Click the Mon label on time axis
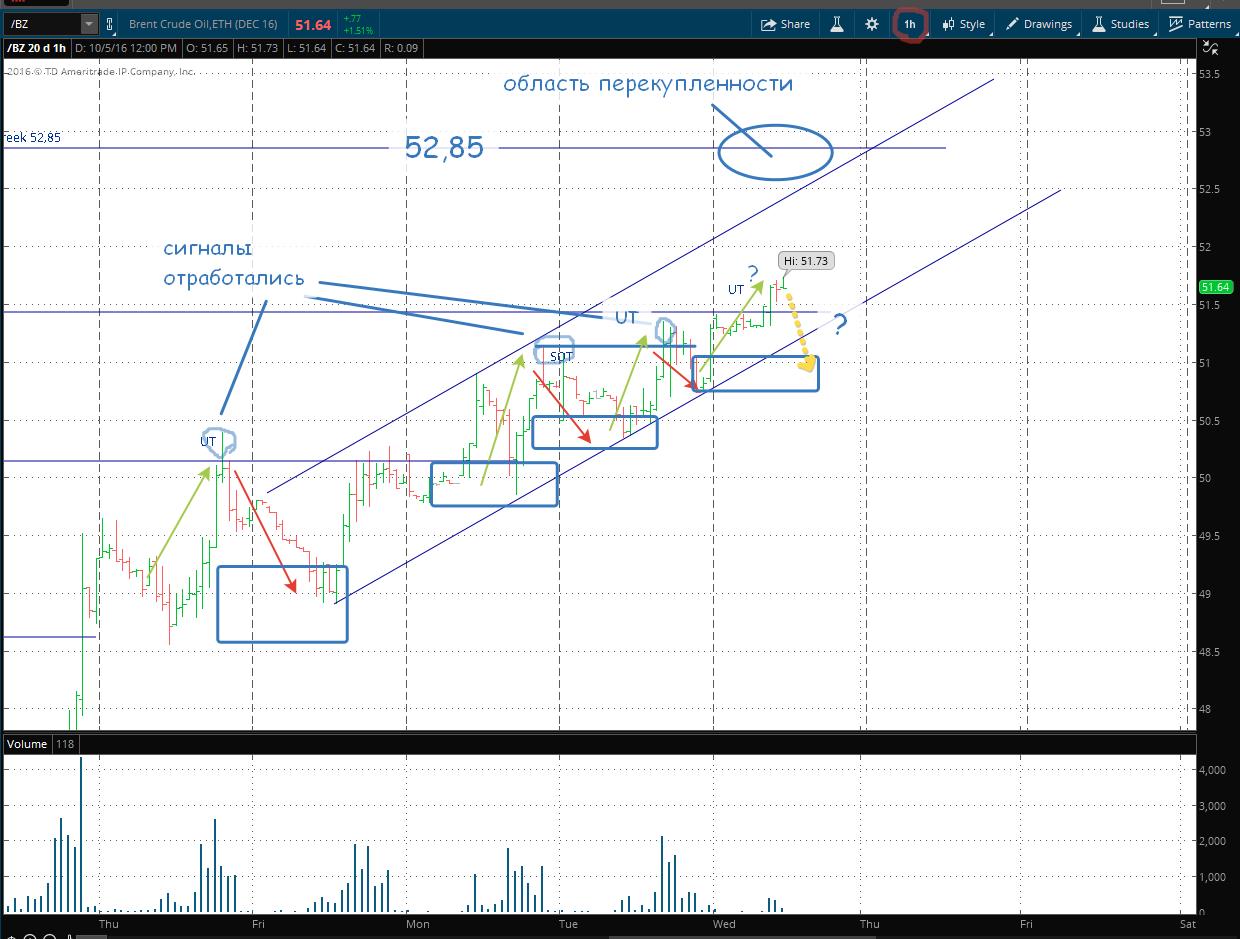Screen dimensions: 1240x939 pyautogui.click(x=418, y=924)
